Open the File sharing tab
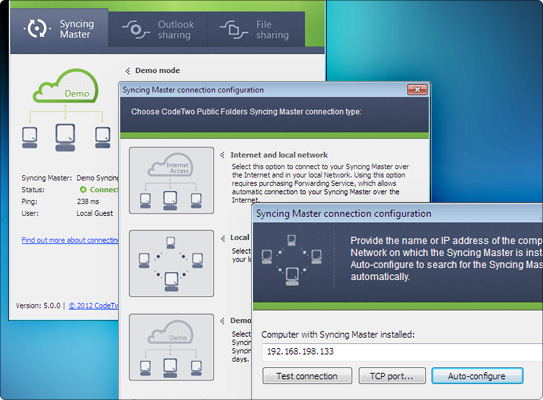The image size is (543, 400). click(x=256, y=29)
